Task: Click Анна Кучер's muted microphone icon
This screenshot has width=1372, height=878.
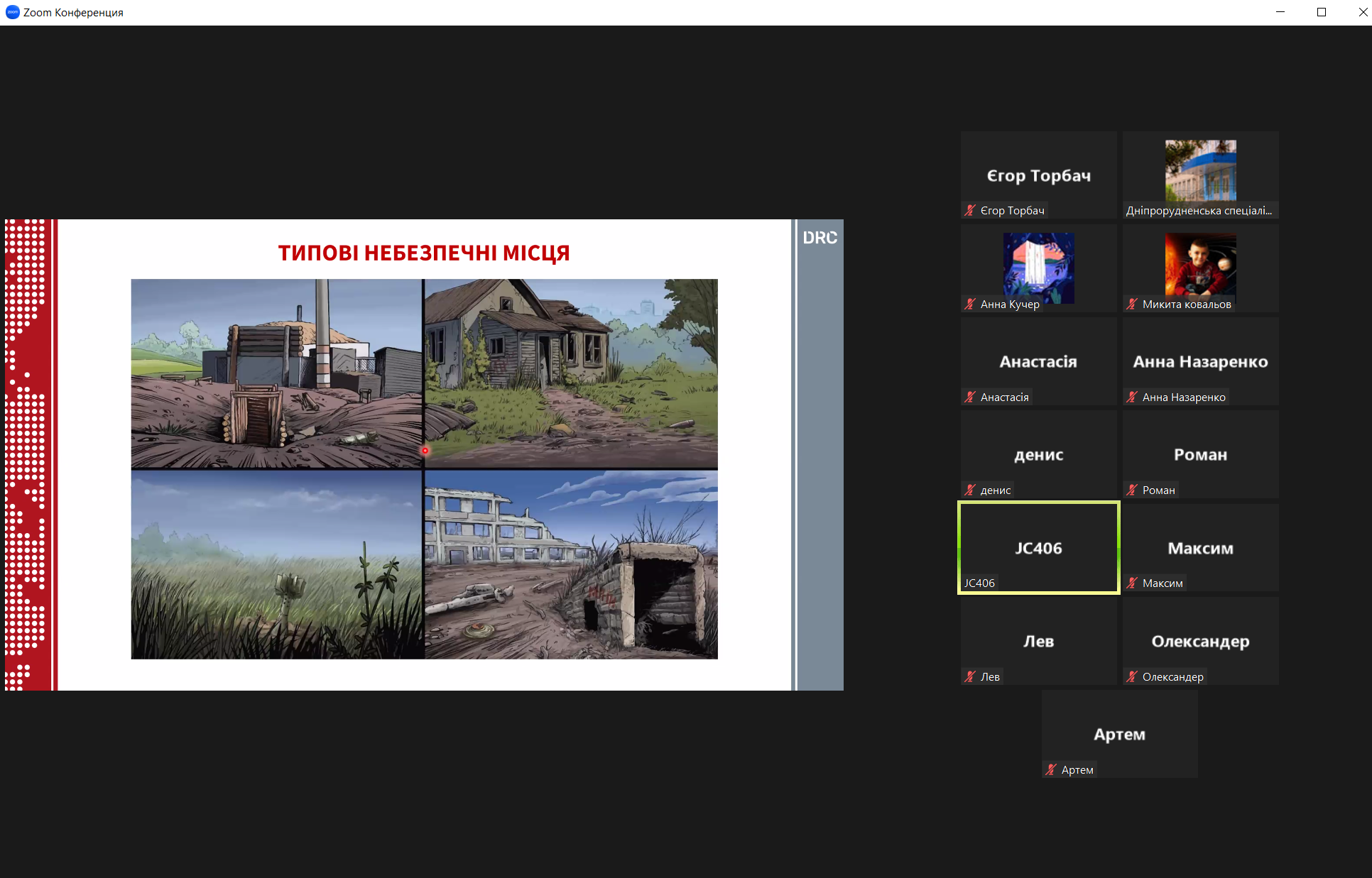Action: 970,304
